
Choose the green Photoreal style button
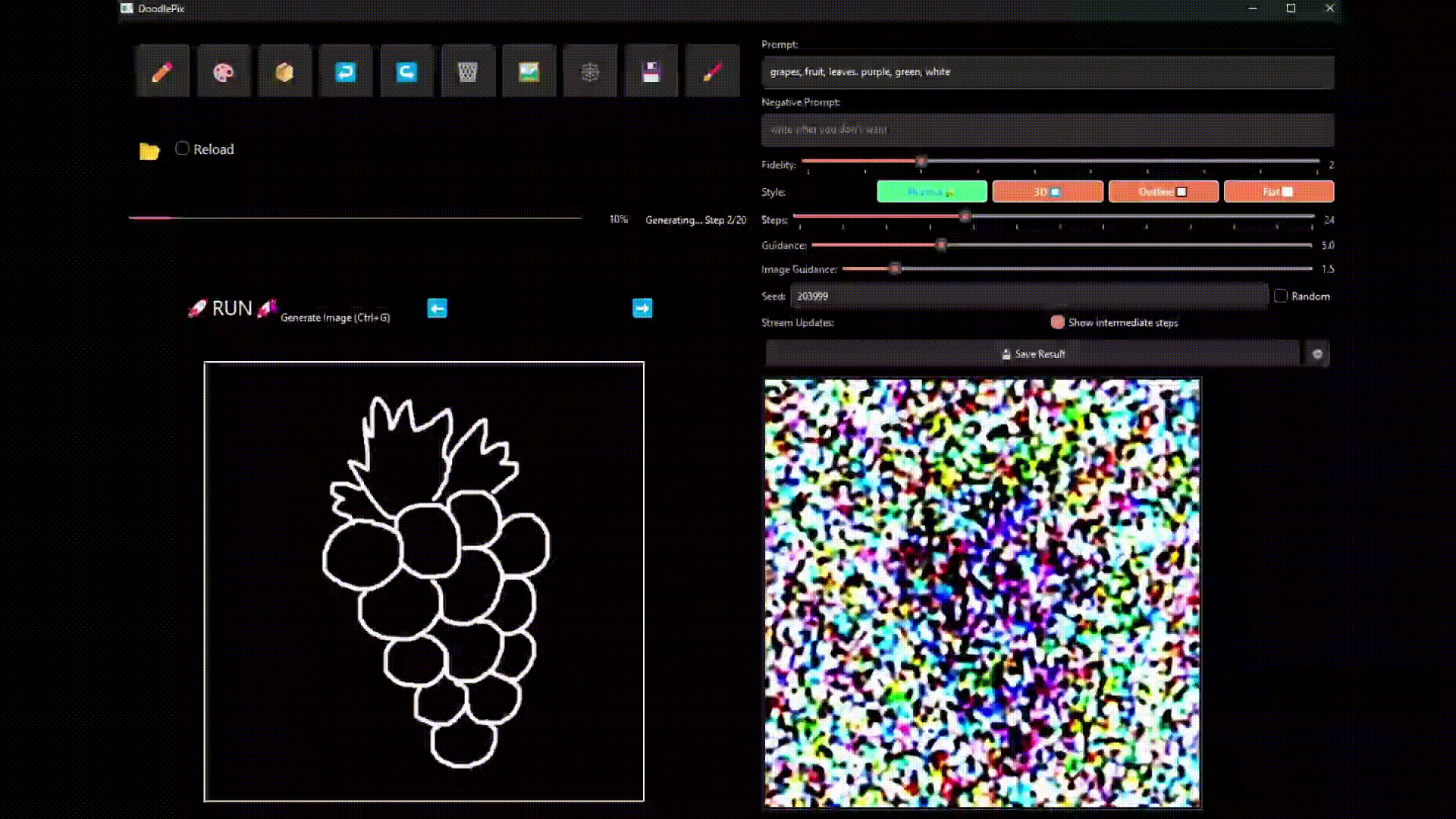[x=932, y=192]
